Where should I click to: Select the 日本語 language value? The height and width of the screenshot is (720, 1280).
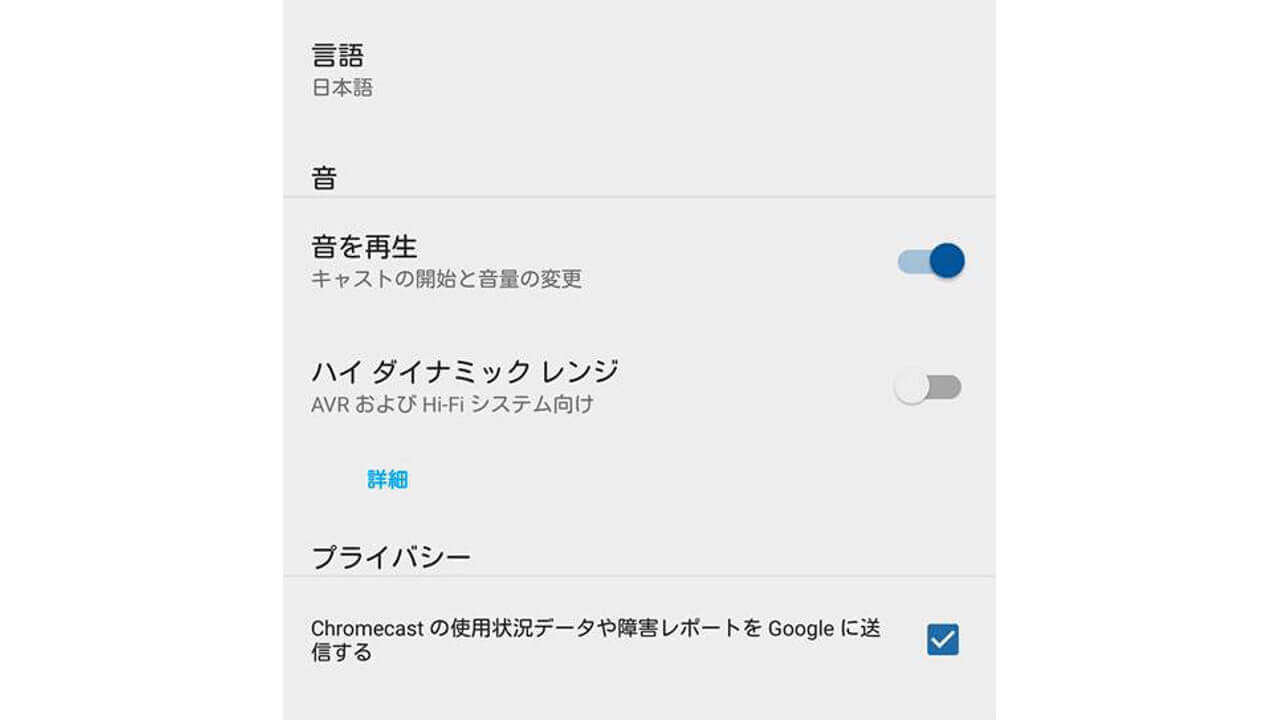(x=337, y=88)
